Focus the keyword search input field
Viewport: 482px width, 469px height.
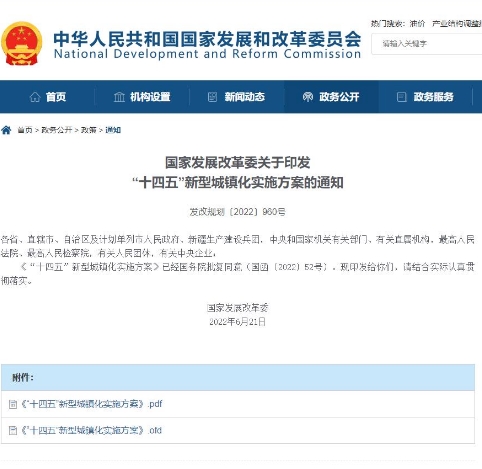coord(427,44)
